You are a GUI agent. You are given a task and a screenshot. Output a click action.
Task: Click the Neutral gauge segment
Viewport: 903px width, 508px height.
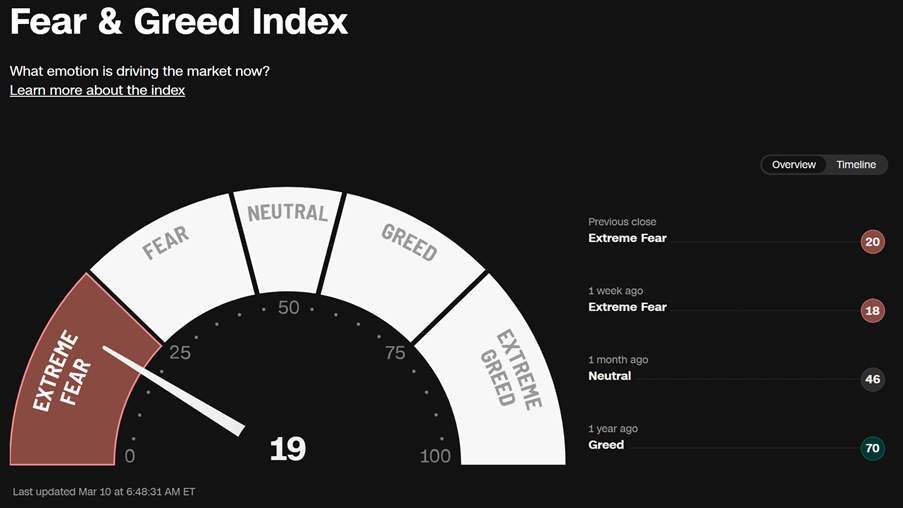288,239
